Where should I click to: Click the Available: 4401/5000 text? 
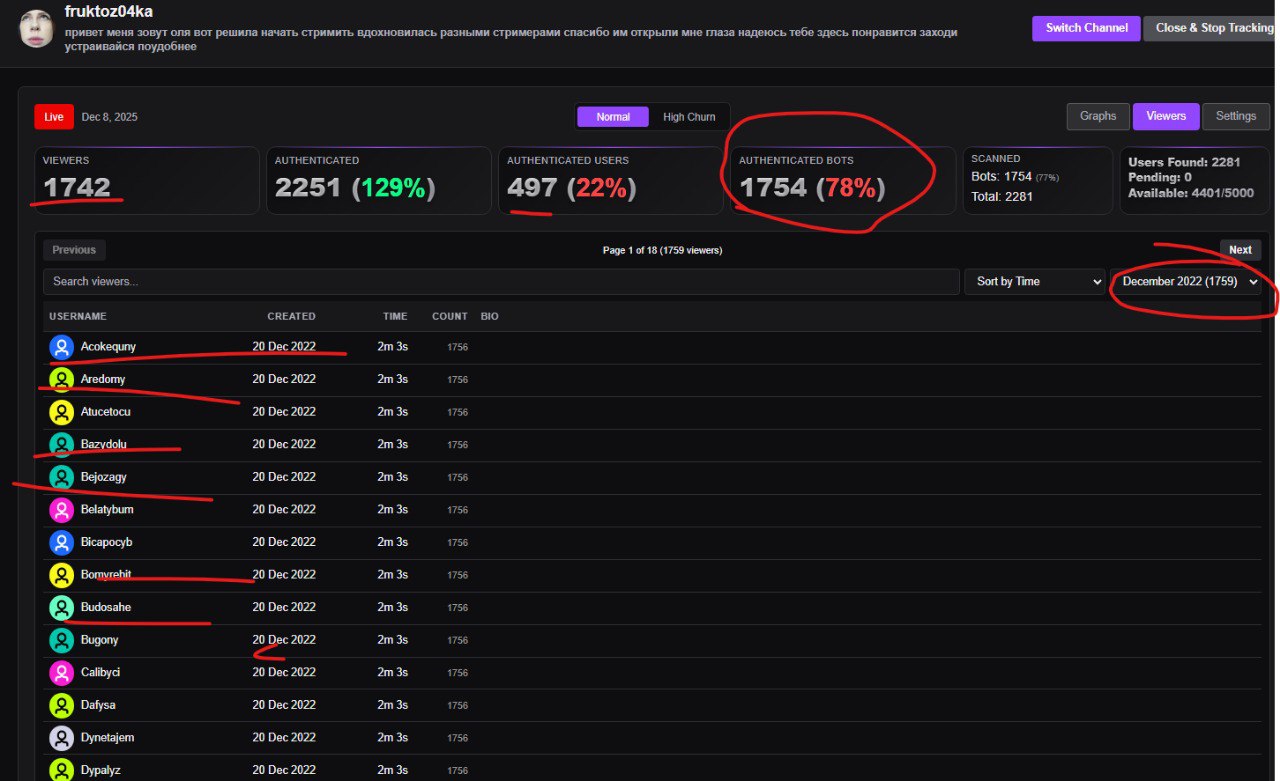pyautogui.click(x=1191, y=193)
